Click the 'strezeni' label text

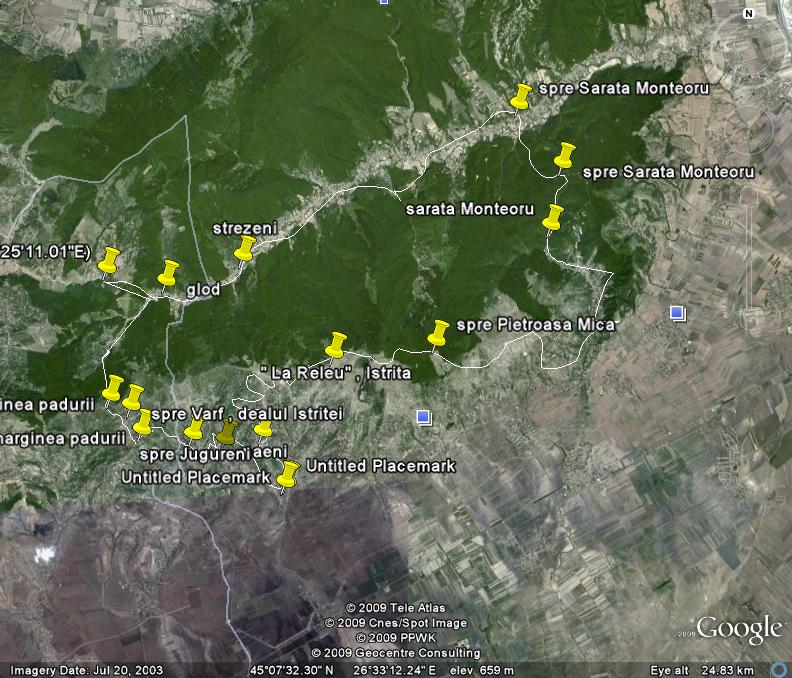click(x=245, y=228)
